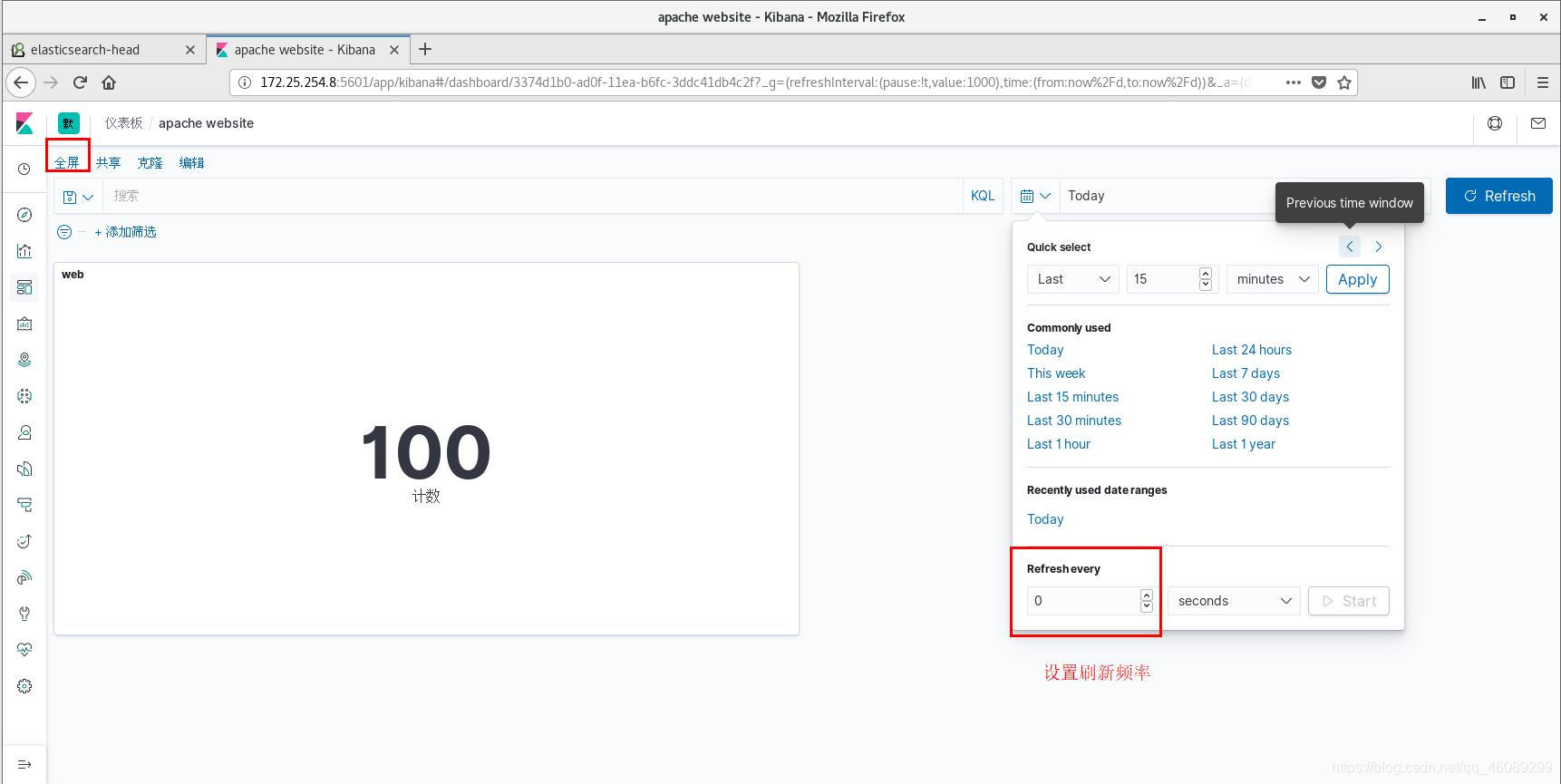
Task: Toggle Firefox sidebar view icon
Action: (1508, 82)
